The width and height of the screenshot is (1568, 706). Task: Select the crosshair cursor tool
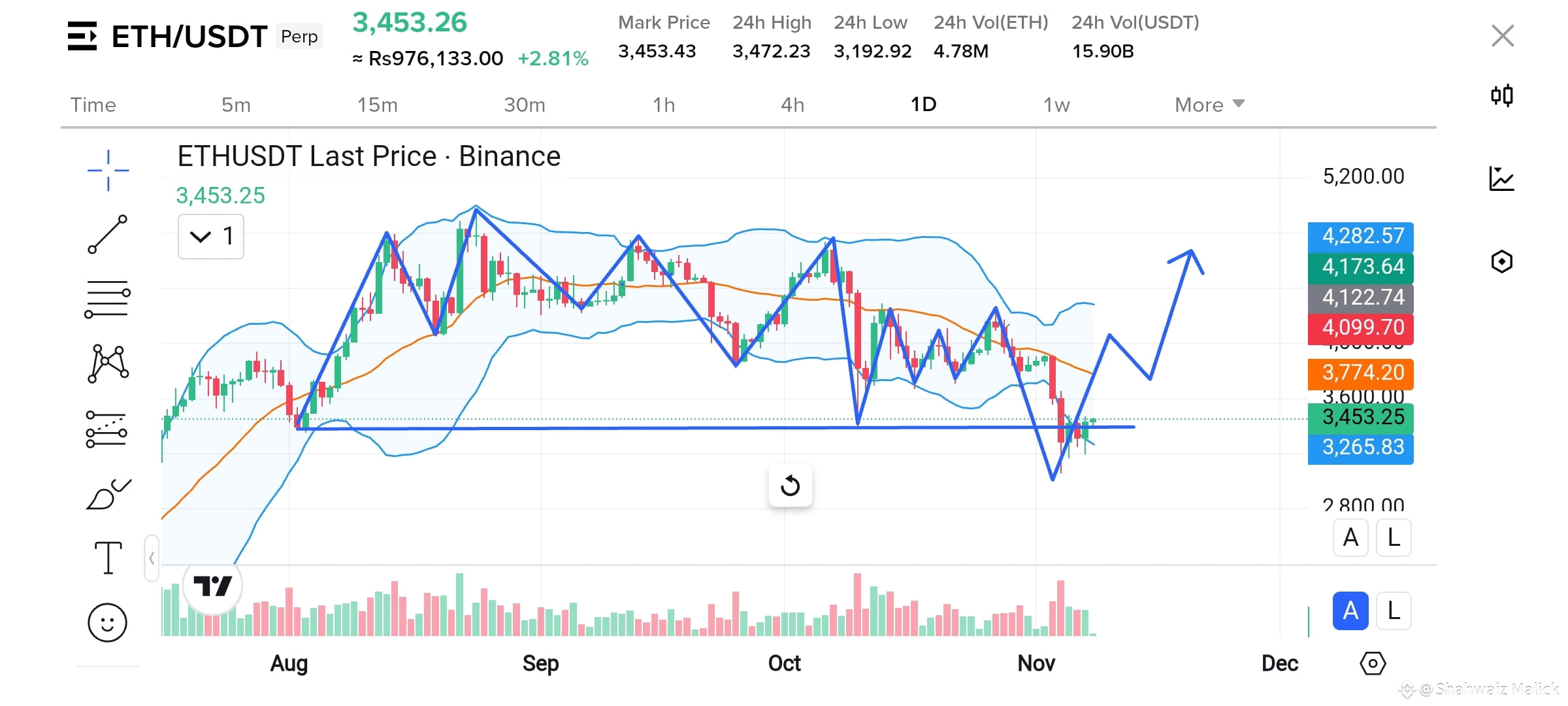108,171
